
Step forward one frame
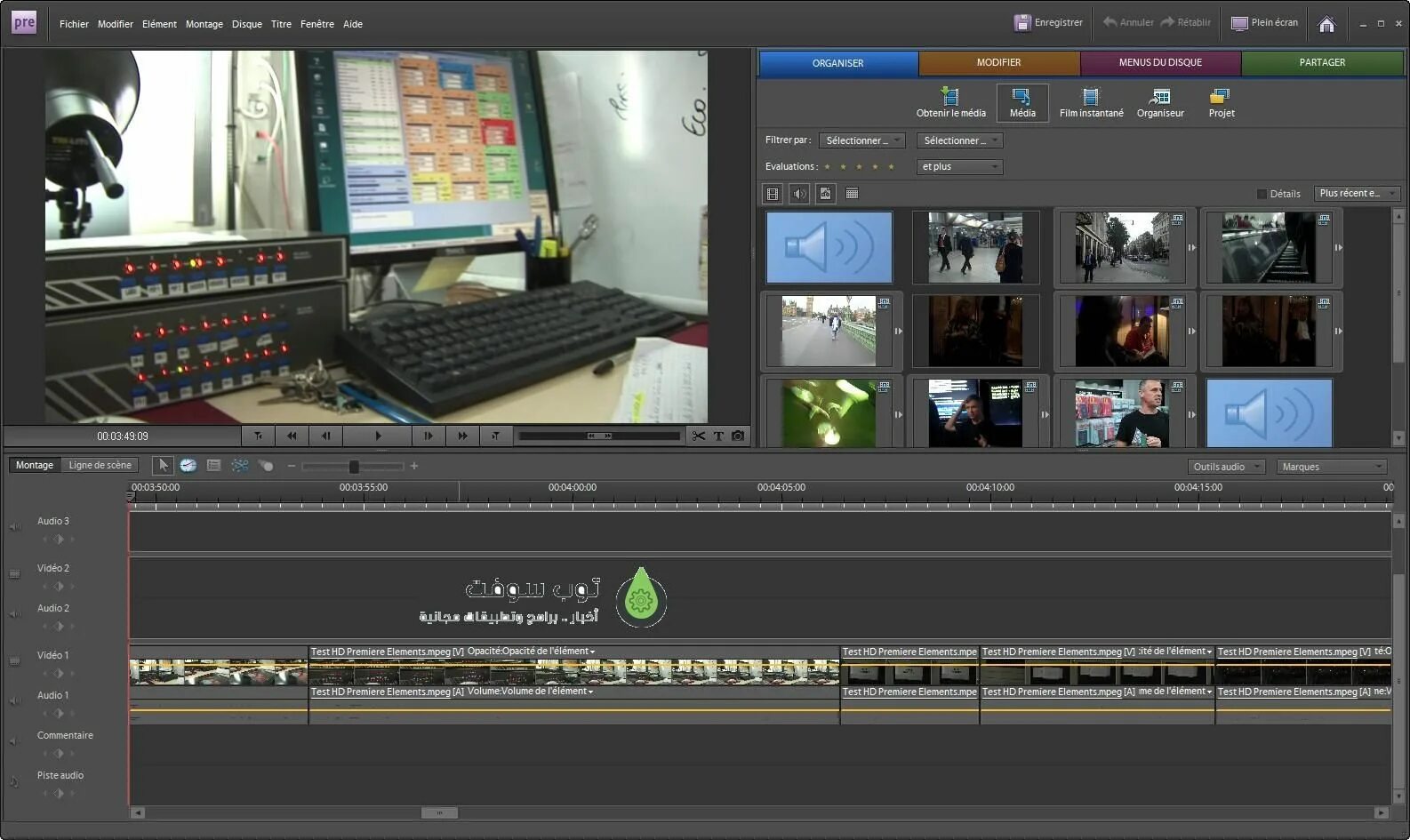(x=429, y=436)
